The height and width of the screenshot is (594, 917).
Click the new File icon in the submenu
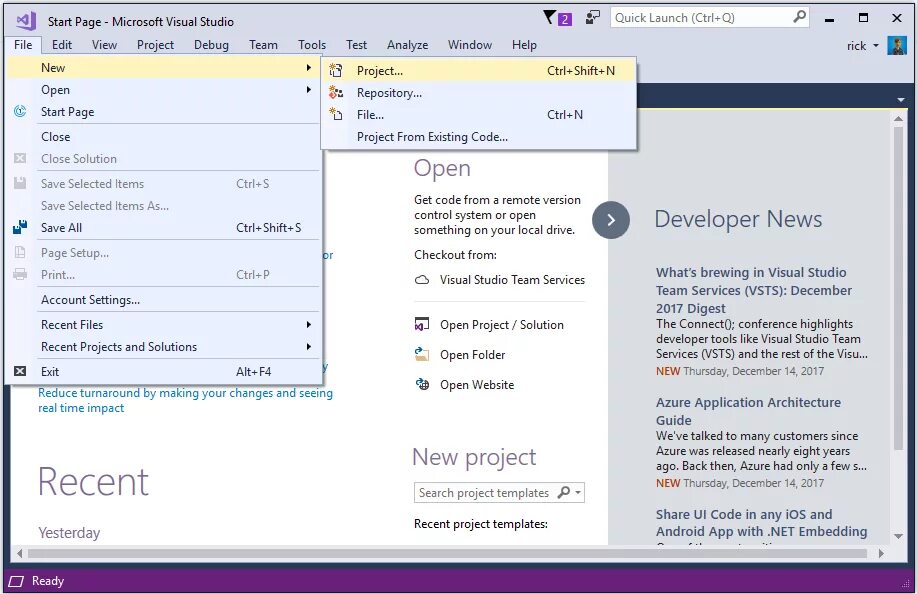[x=336, y=114]
